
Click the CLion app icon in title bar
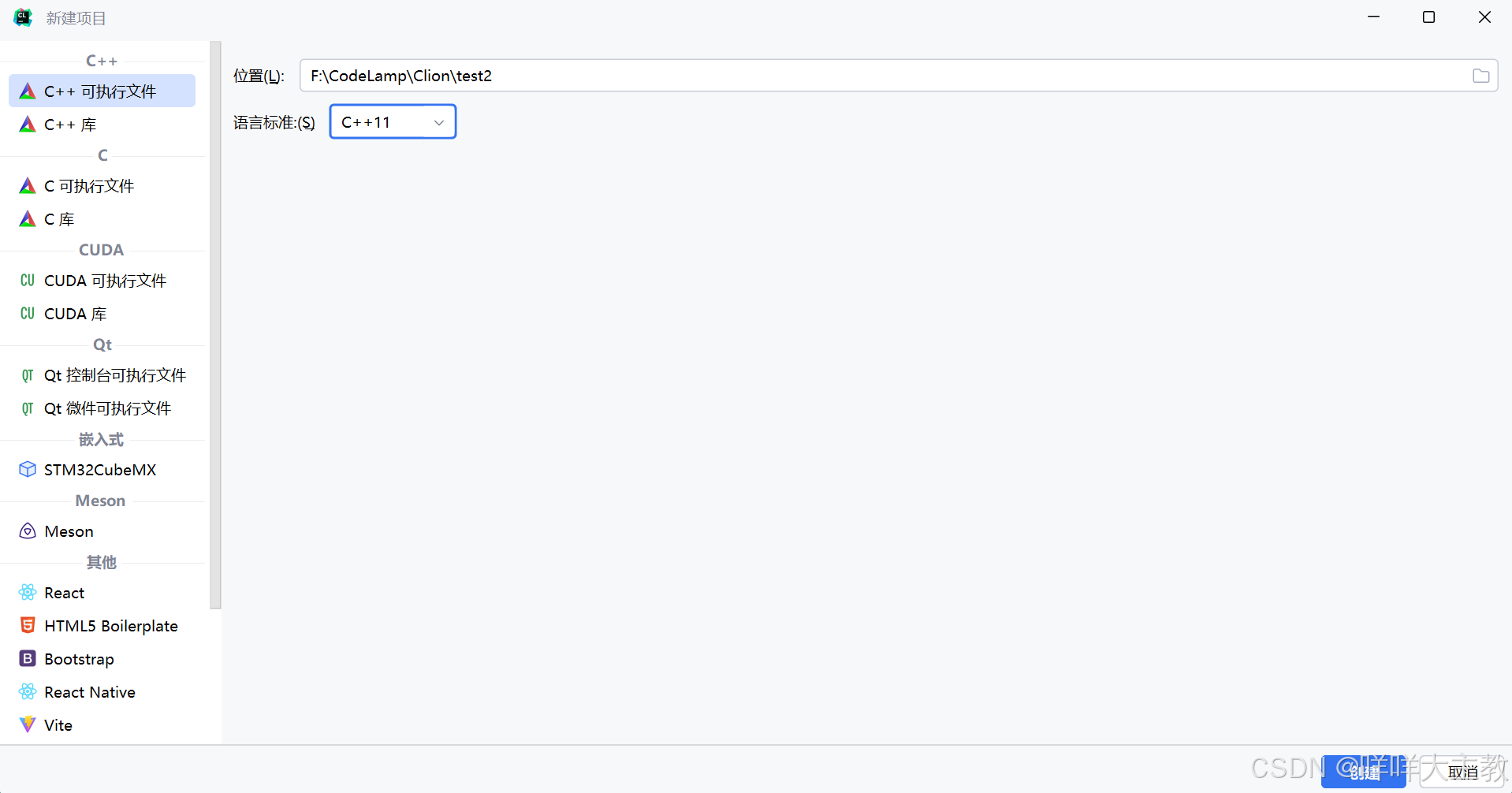pos(24,17)
